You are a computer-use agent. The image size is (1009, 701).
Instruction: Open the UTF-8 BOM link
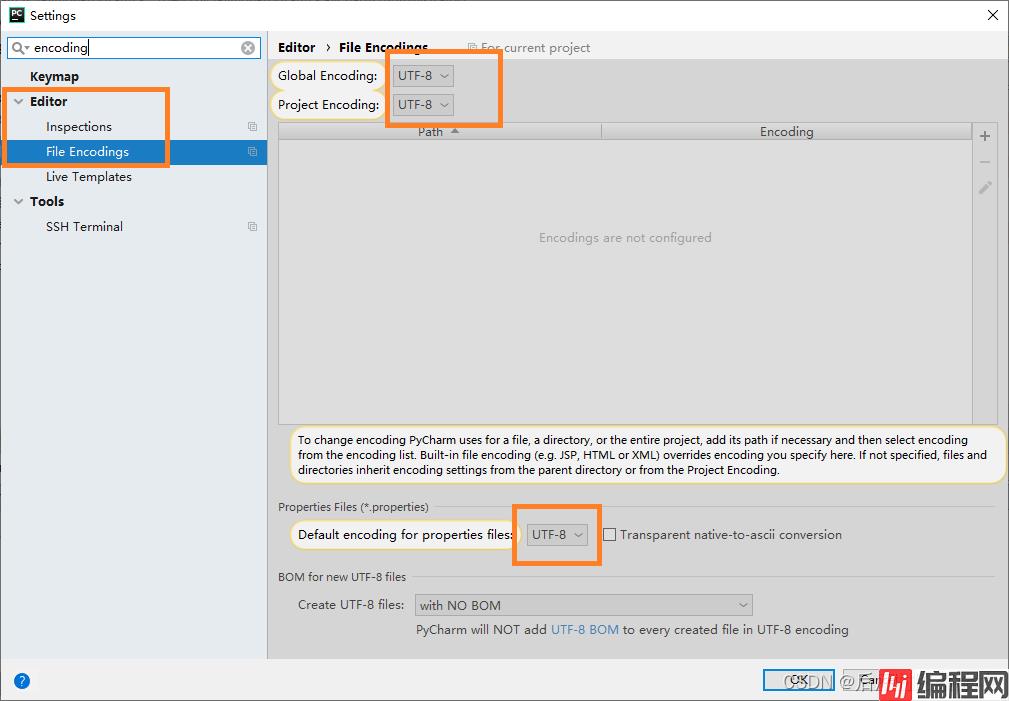584,630
